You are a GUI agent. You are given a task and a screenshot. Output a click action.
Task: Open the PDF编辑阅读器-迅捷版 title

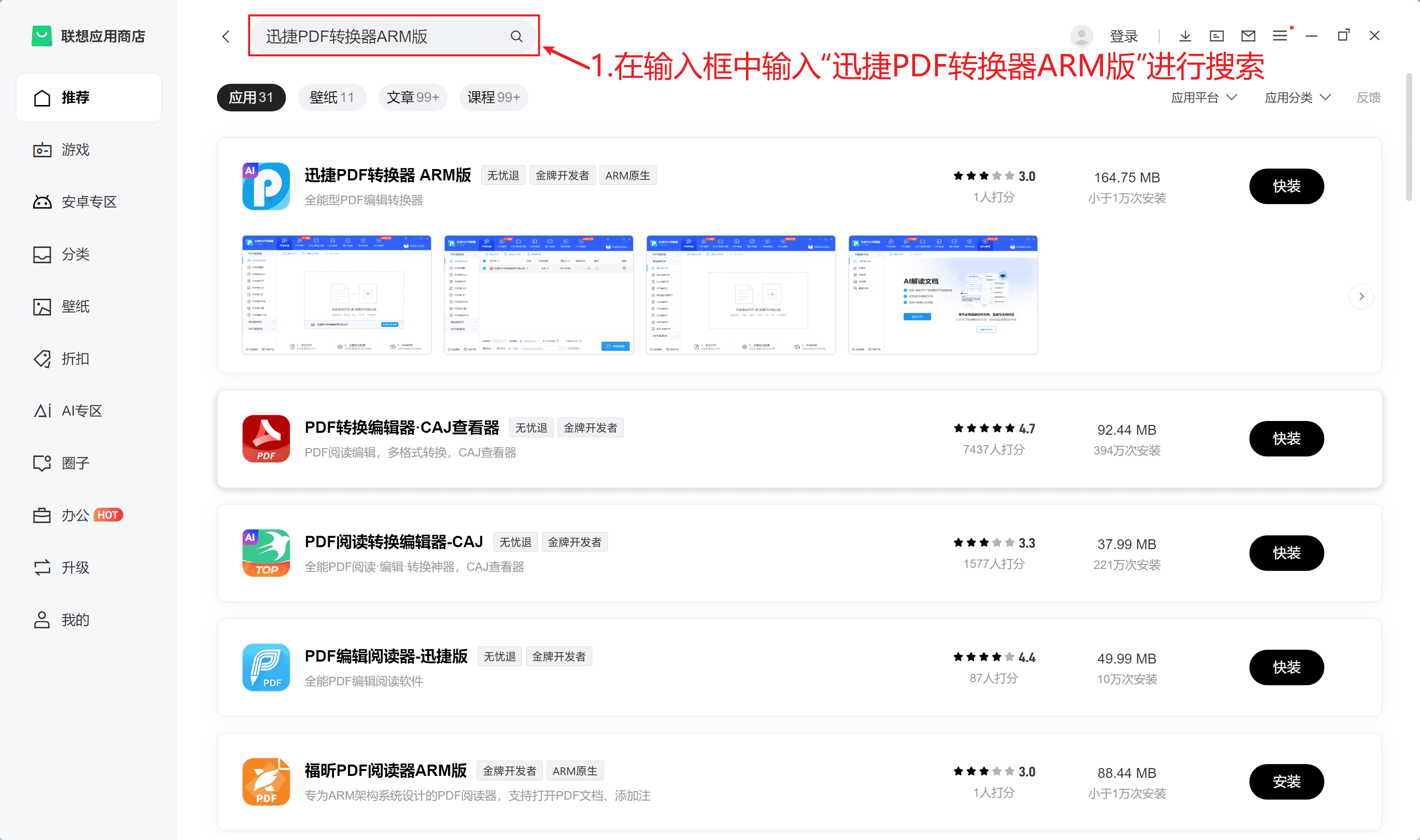coord(386,657)
